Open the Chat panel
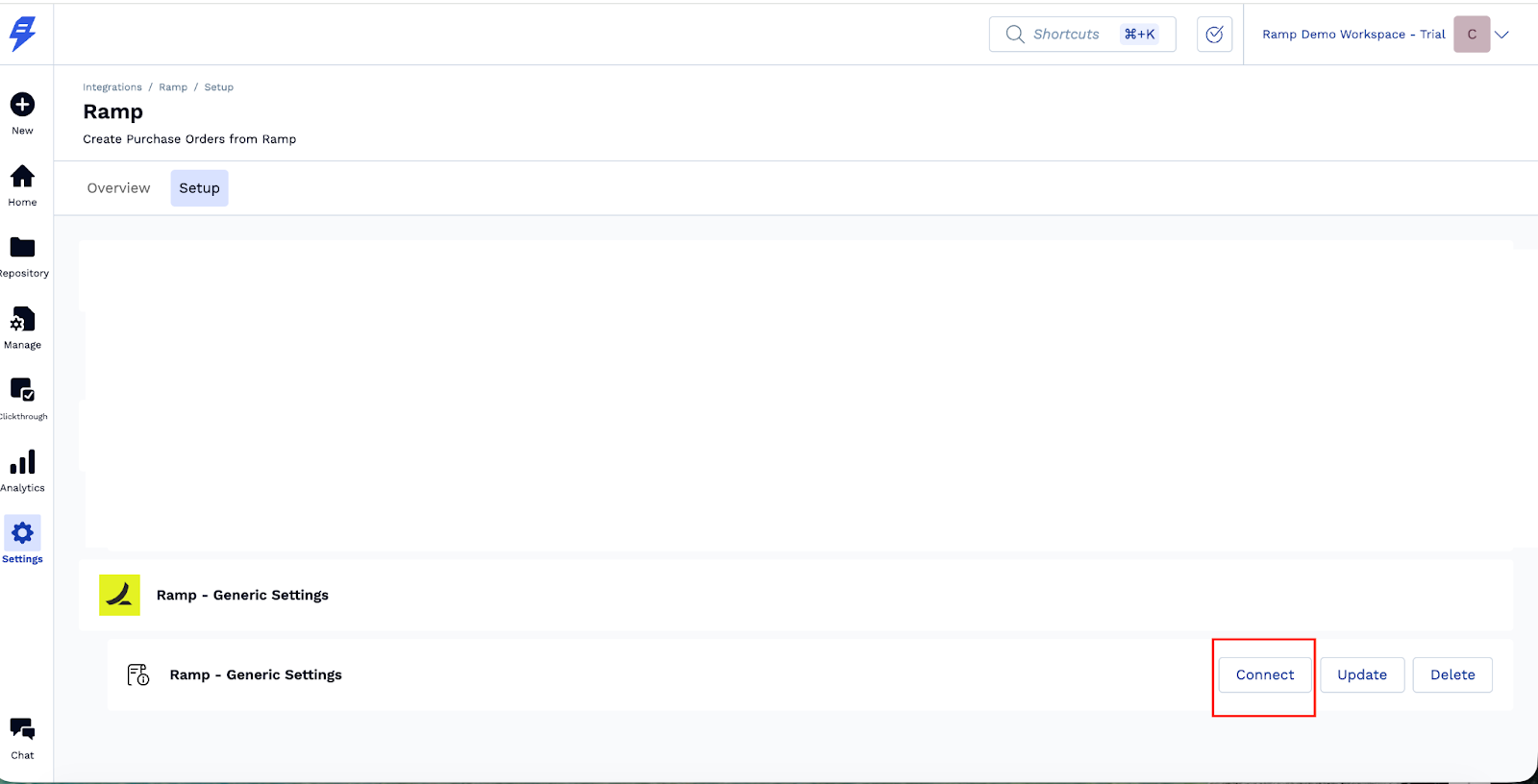 (22, 739)
